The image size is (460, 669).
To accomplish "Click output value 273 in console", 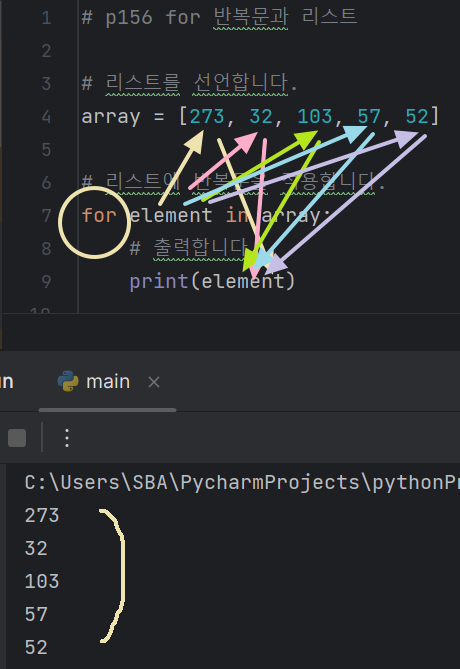I will click(x=42, y=515).
